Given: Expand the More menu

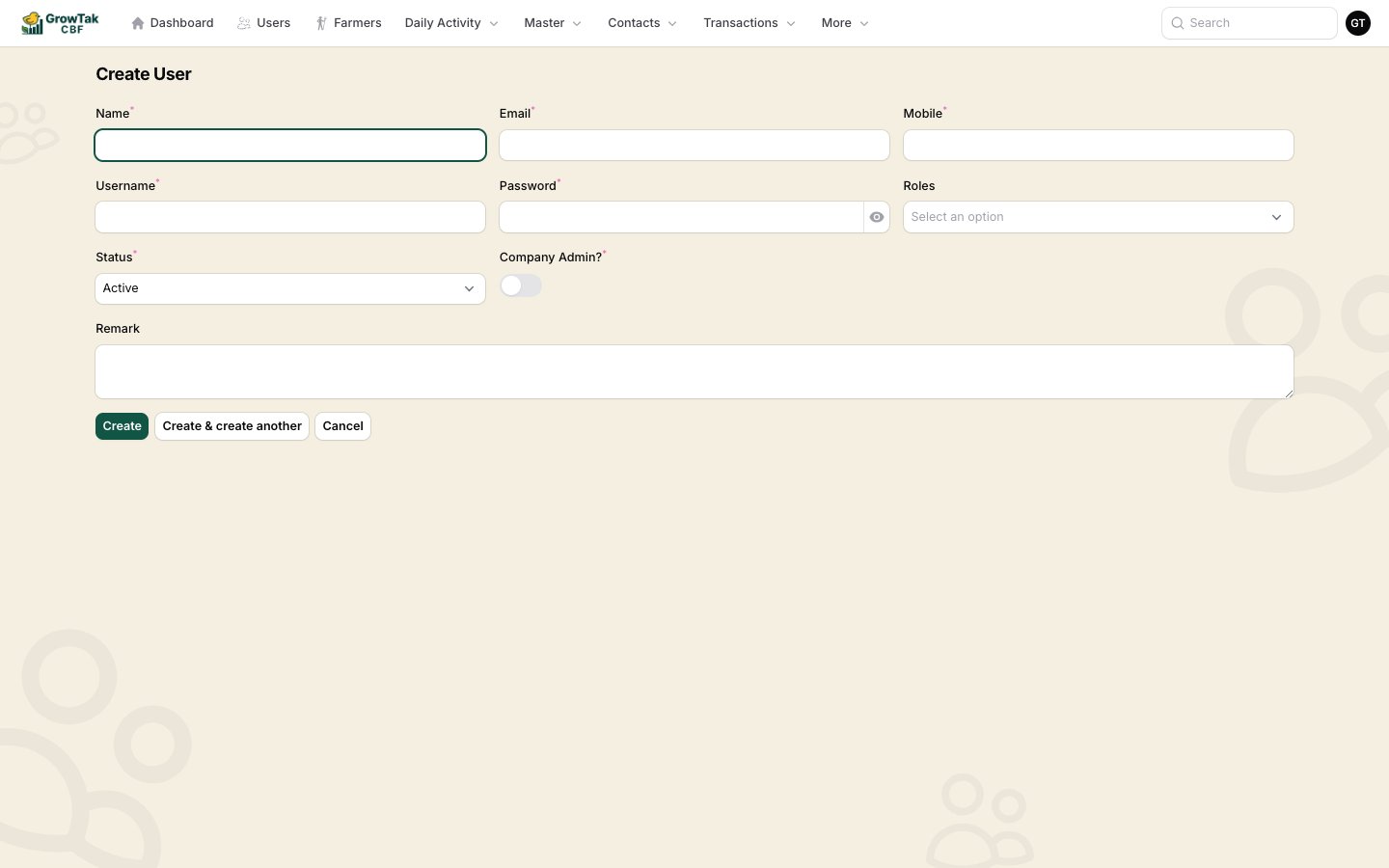Looking at the screenshot, I should [845, 23].
